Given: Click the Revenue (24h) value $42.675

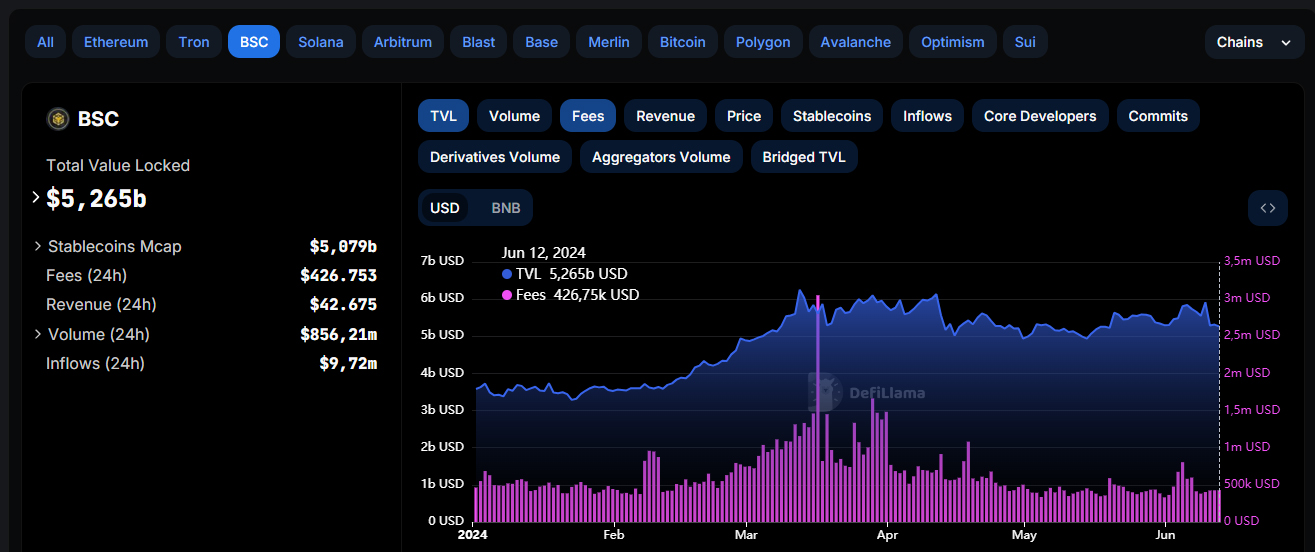Looking at the screenshot, I should (343, 304).
